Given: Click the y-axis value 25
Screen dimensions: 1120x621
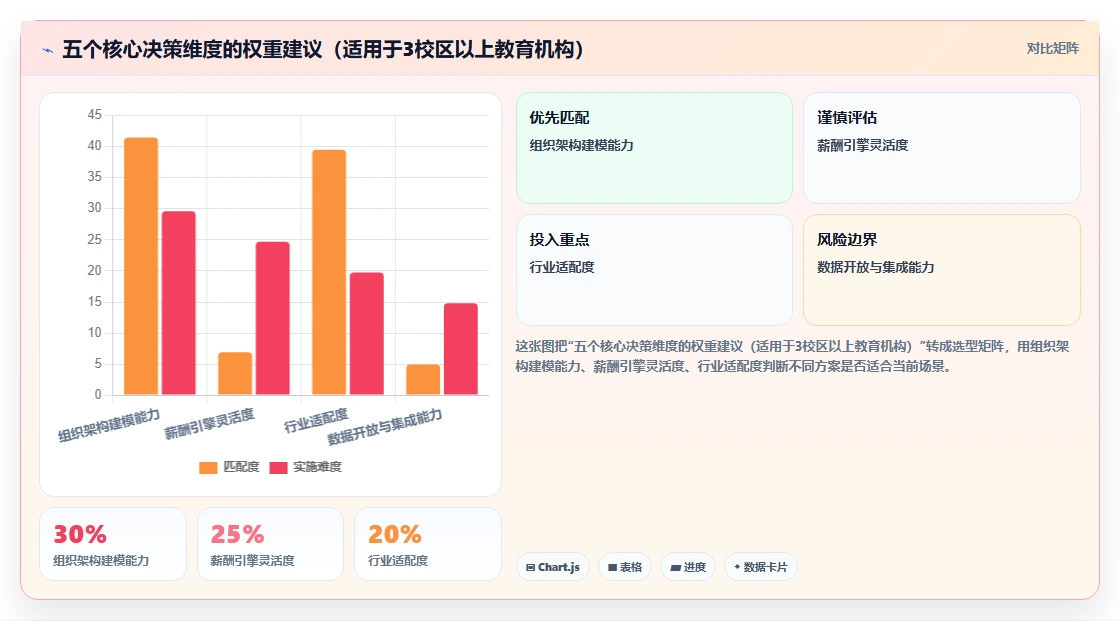Looking at the screenshot, I should pos(94,239).
